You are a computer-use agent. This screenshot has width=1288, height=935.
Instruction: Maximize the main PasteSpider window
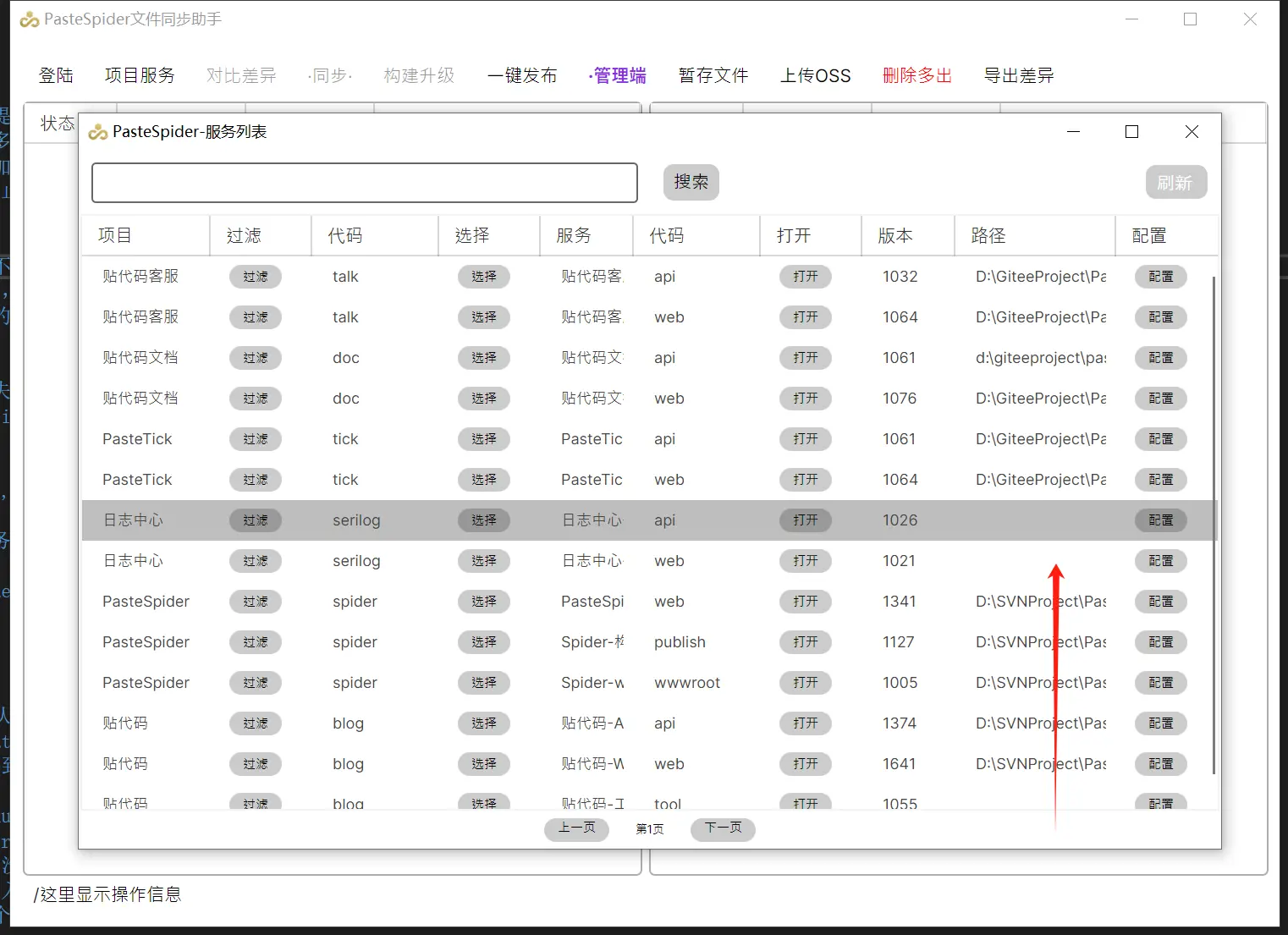coord(1190,19)
